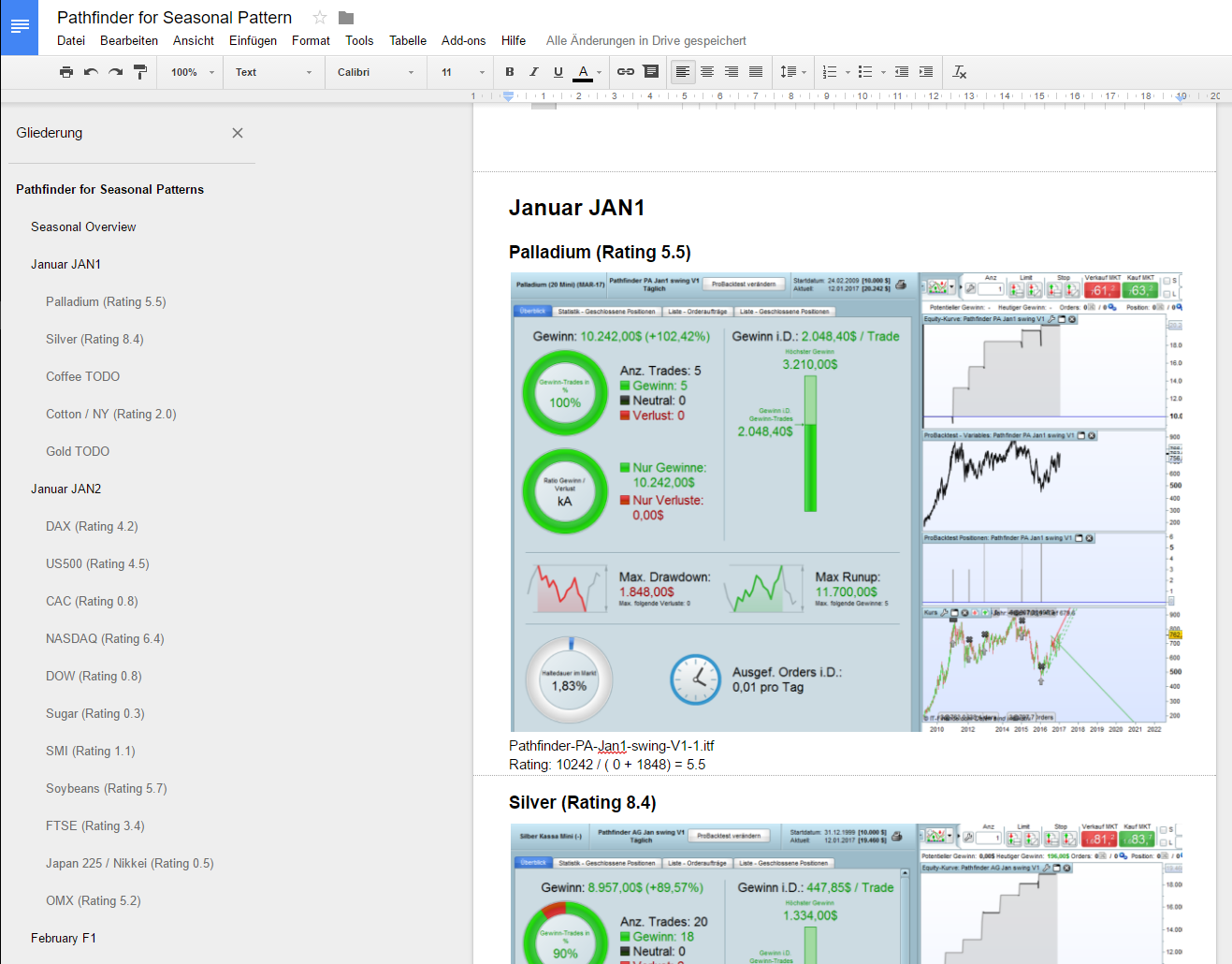
Task: Clear formatting with the Tx icon
Action: coord(960,72)
